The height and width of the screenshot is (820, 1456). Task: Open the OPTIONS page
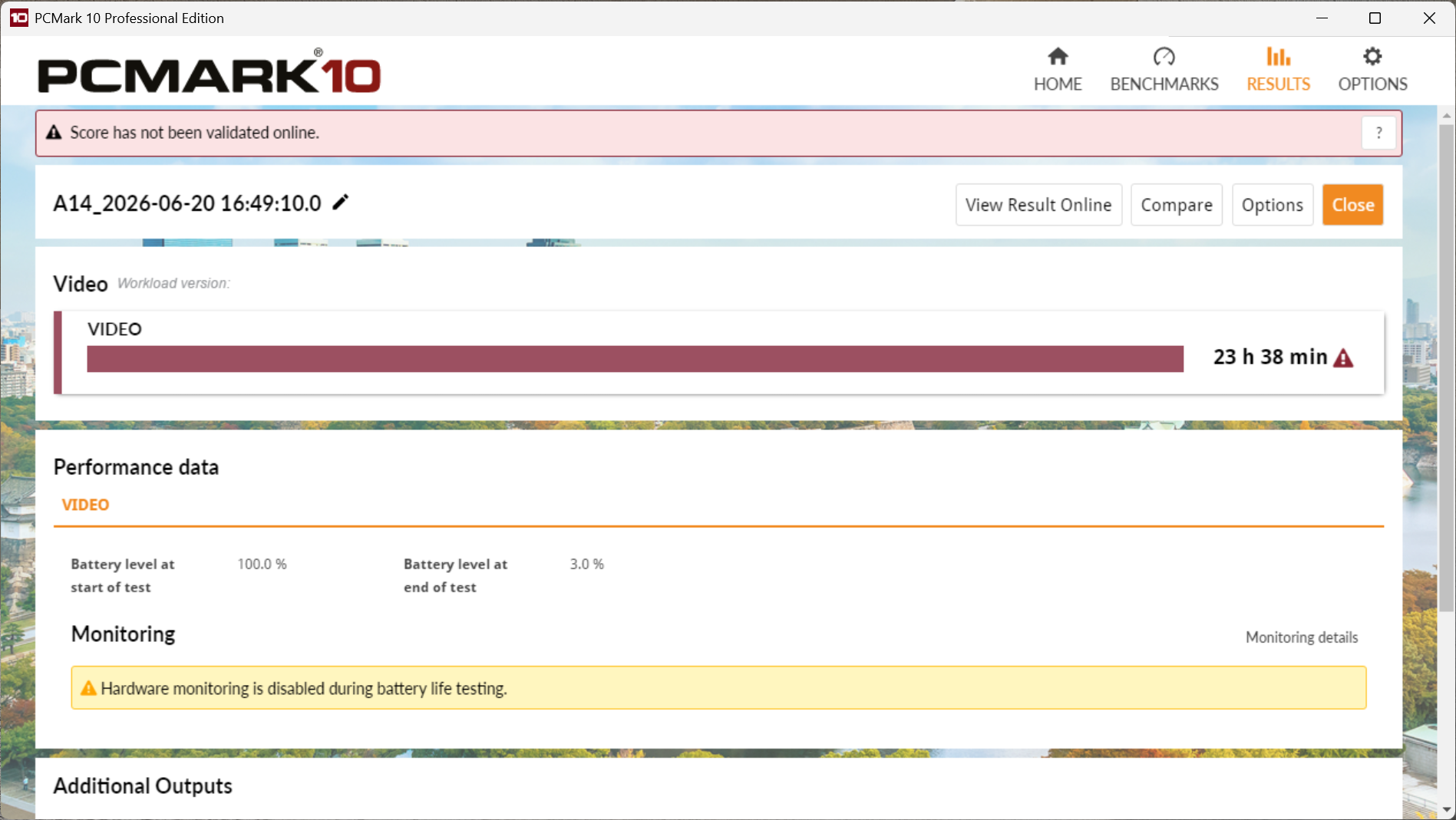[x=1372, y=70]
